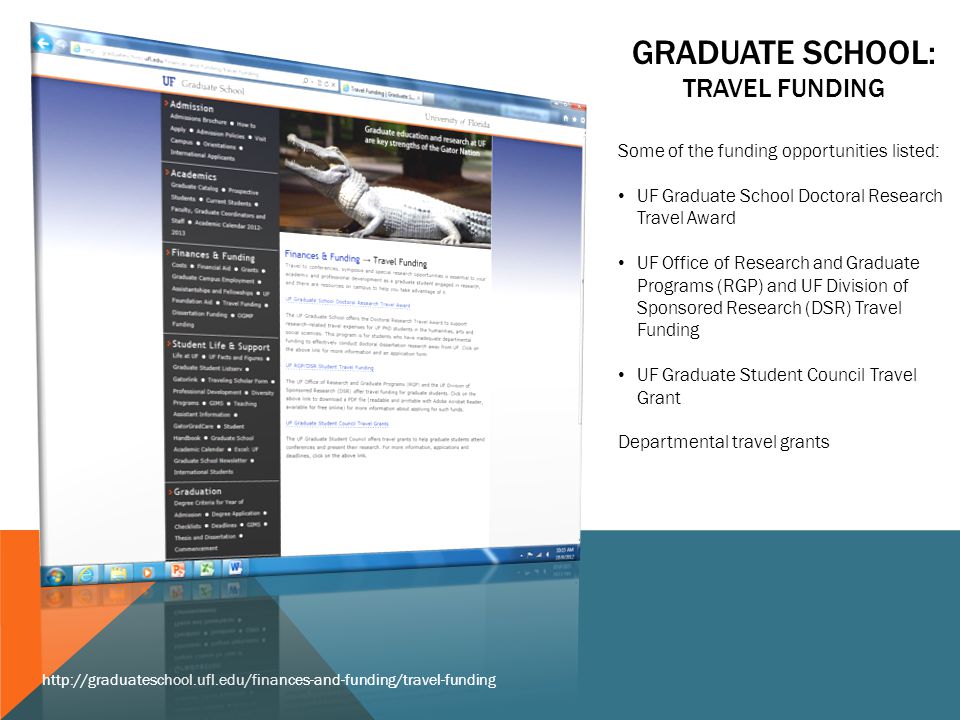Click the Thesis and Dissertation link
This screenshot has width=960, height=720.
[x=205, y=537]
